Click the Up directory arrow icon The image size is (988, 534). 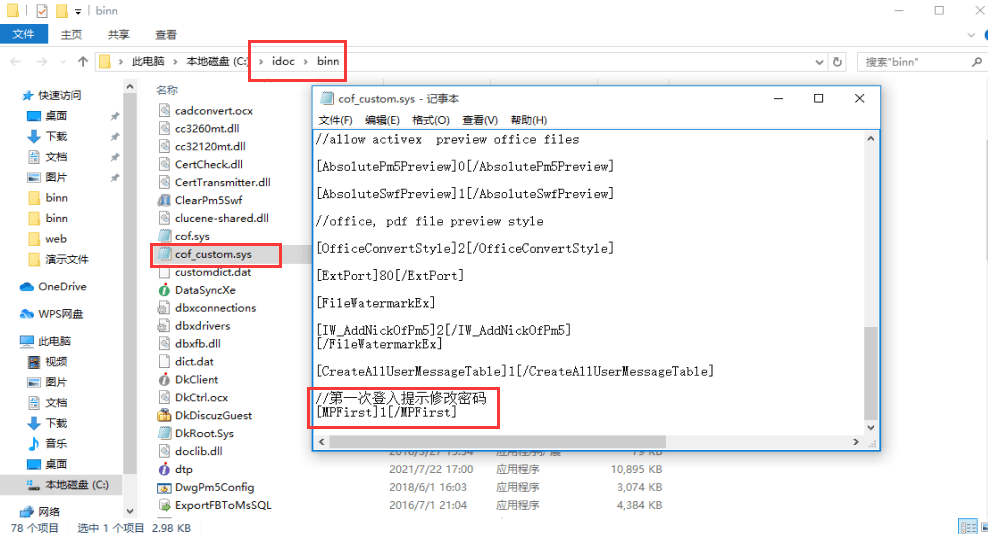tap(77, 62)
